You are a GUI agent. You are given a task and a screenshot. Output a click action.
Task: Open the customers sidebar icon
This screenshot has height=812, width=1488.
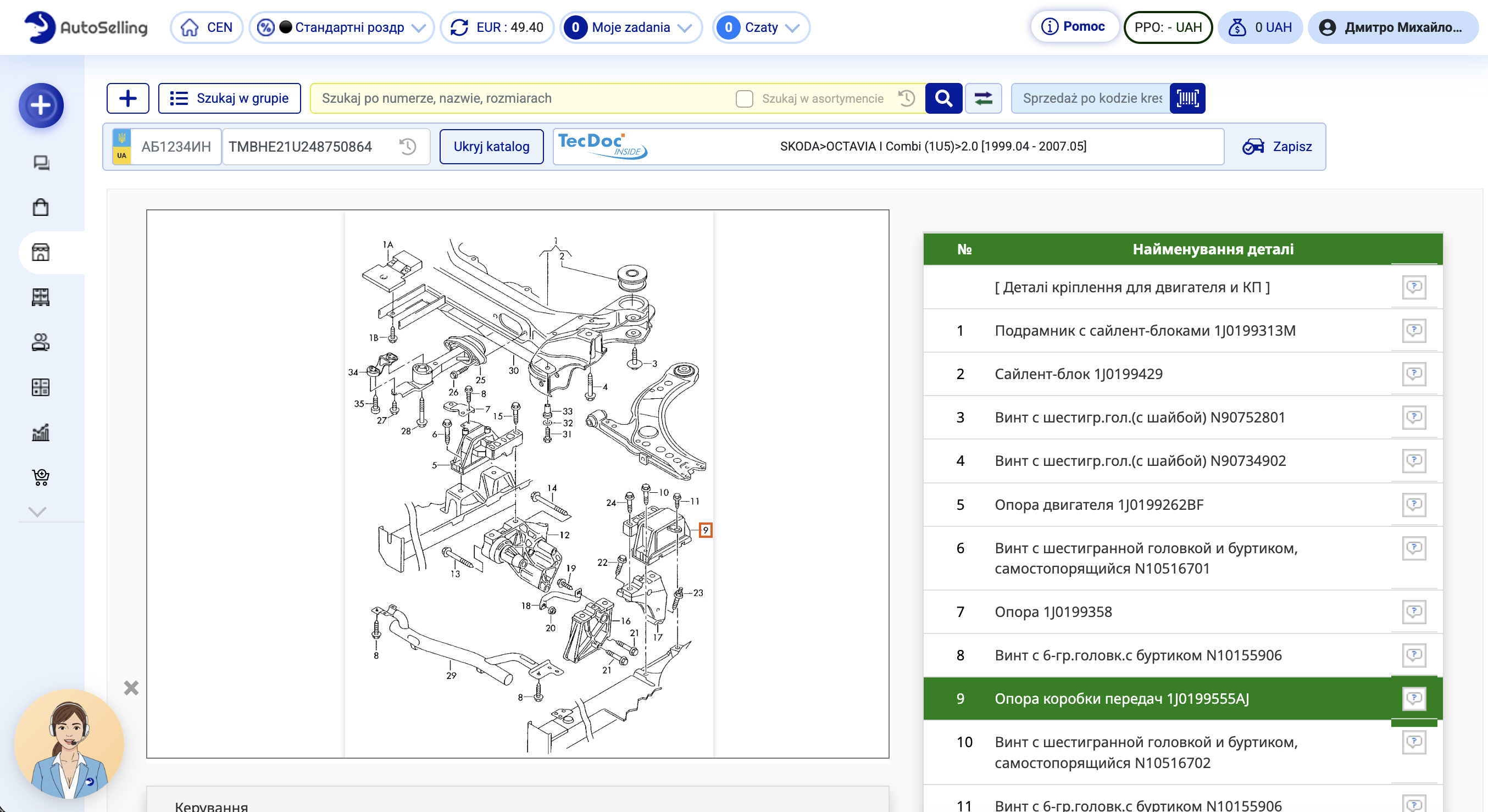click(41, 342)
